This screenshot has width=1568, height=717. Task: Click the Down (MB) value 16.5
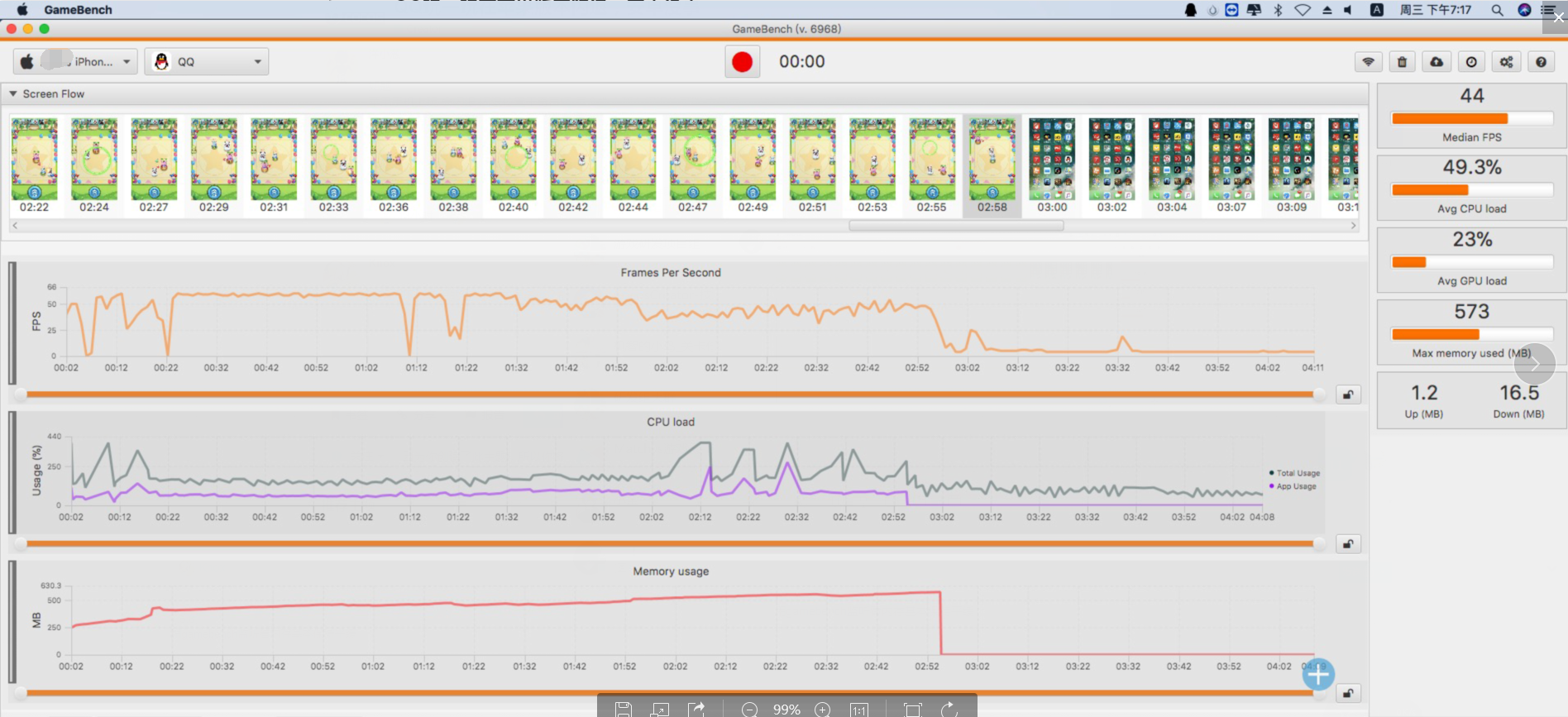pyautogui.click(x=1519, y=393)
